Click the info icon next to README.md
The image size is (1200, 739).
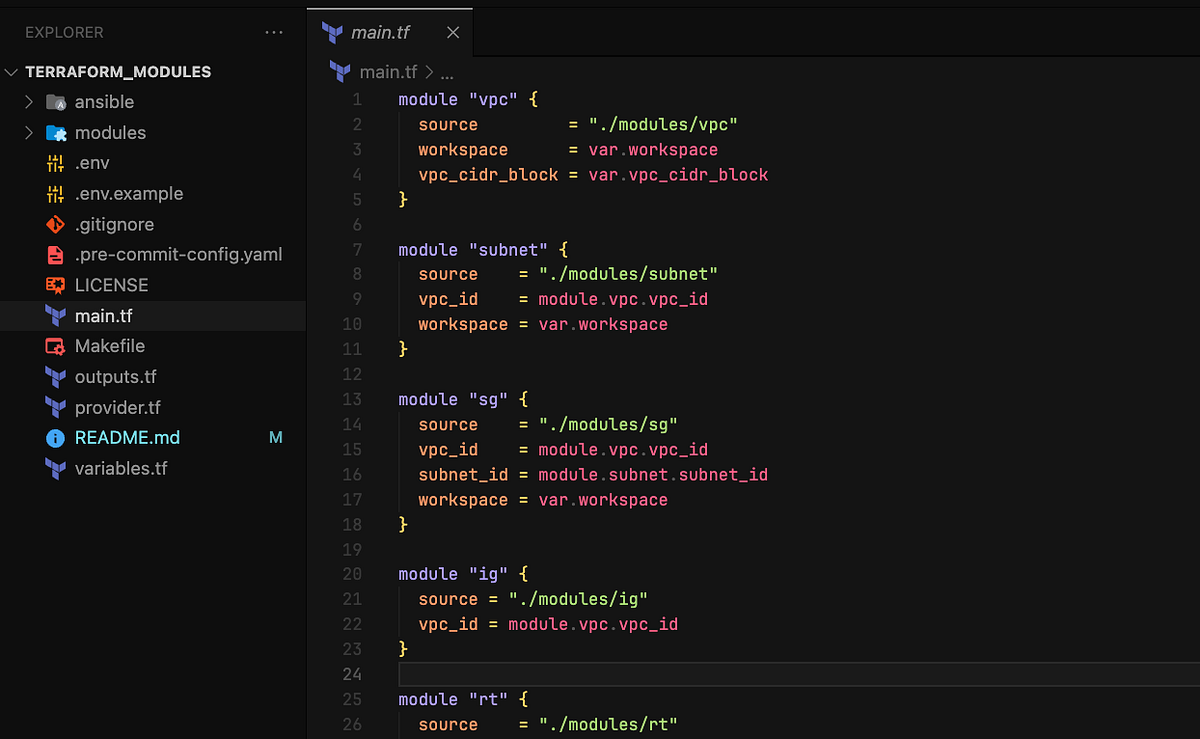tap(56, 437)
